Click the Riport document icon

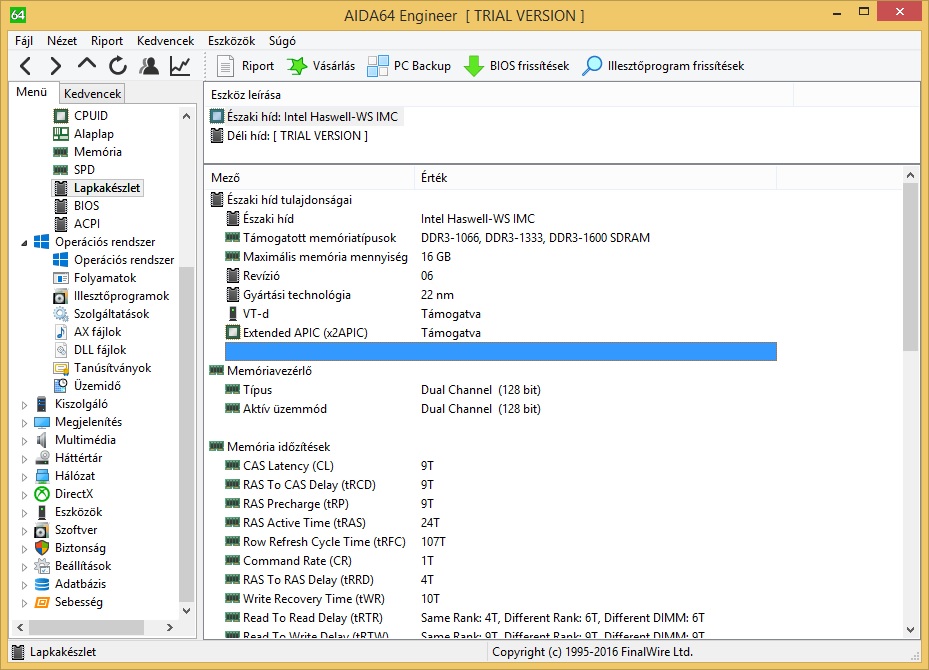coord(225,66)
